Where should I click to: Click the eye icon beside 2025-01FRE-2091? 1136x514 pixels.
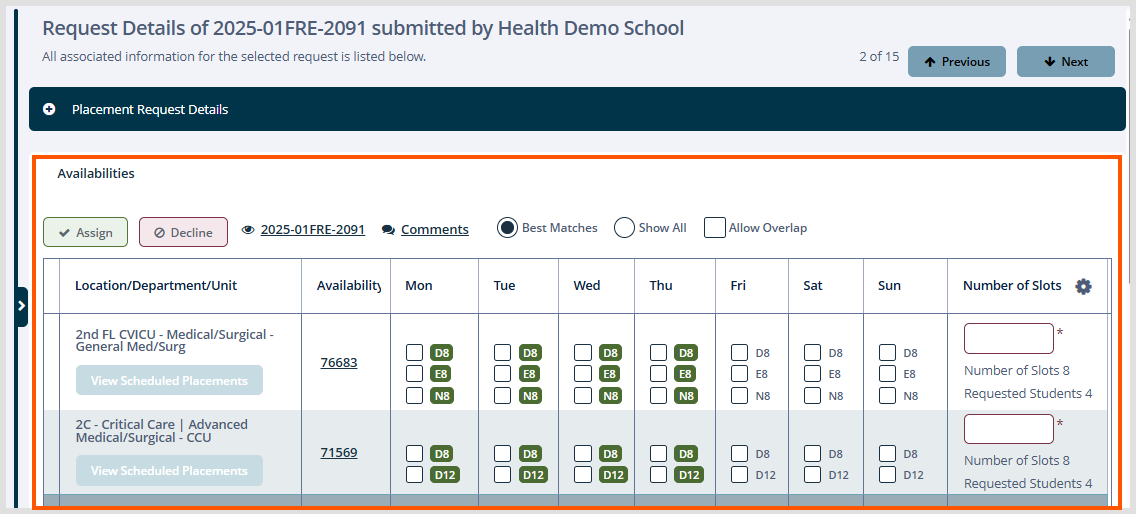pos(248,230)
